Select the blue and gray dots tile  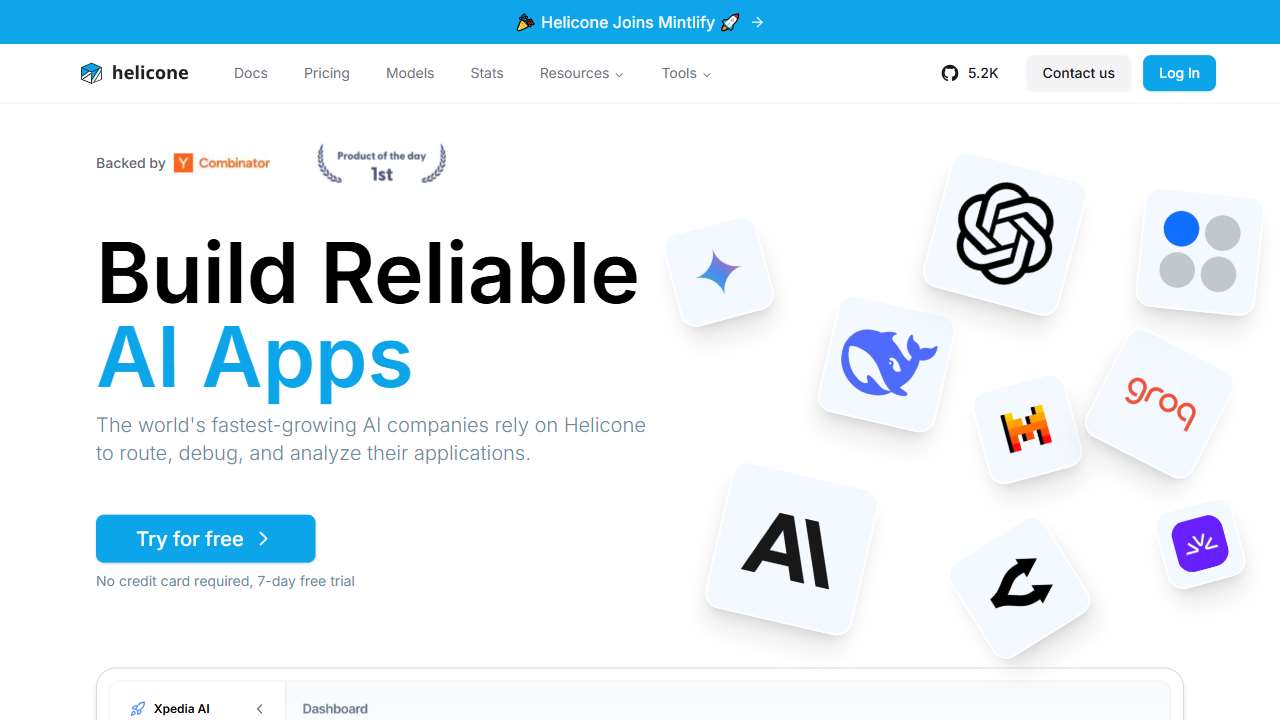[1200, 252]
